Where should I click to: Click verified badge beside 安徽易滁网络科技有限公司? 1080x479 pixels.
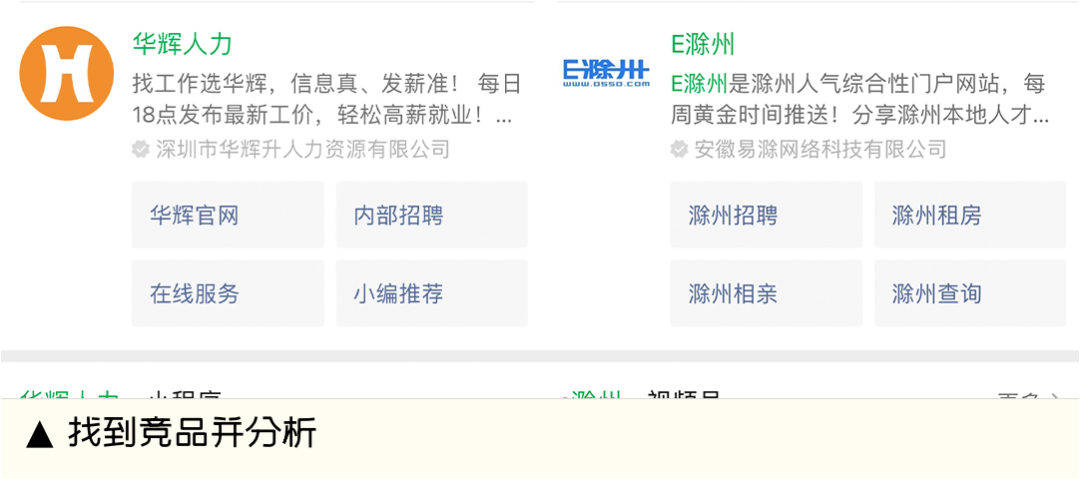click(679, 149)
